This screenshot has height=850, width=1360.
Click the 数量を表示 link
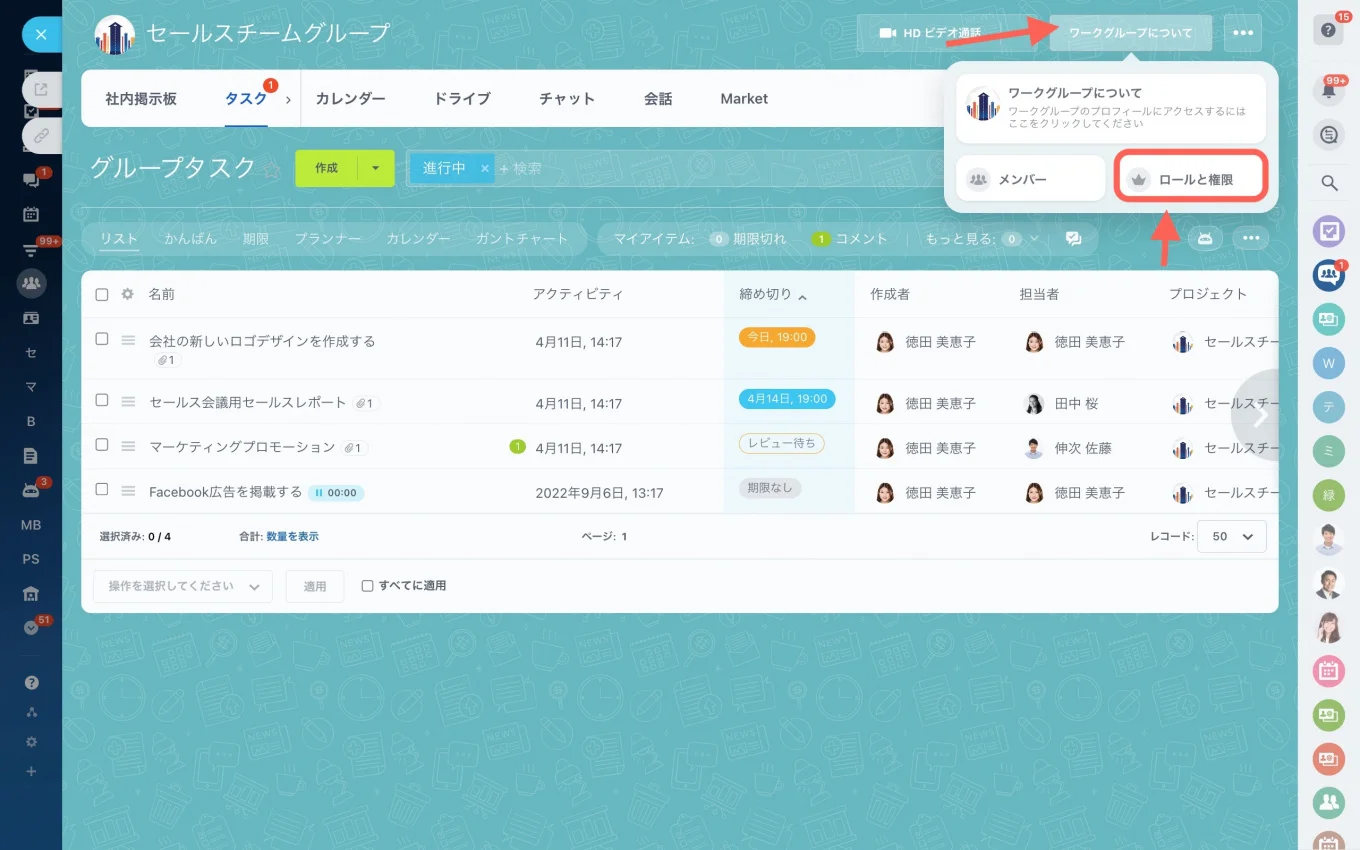click(x=292, y=537)
